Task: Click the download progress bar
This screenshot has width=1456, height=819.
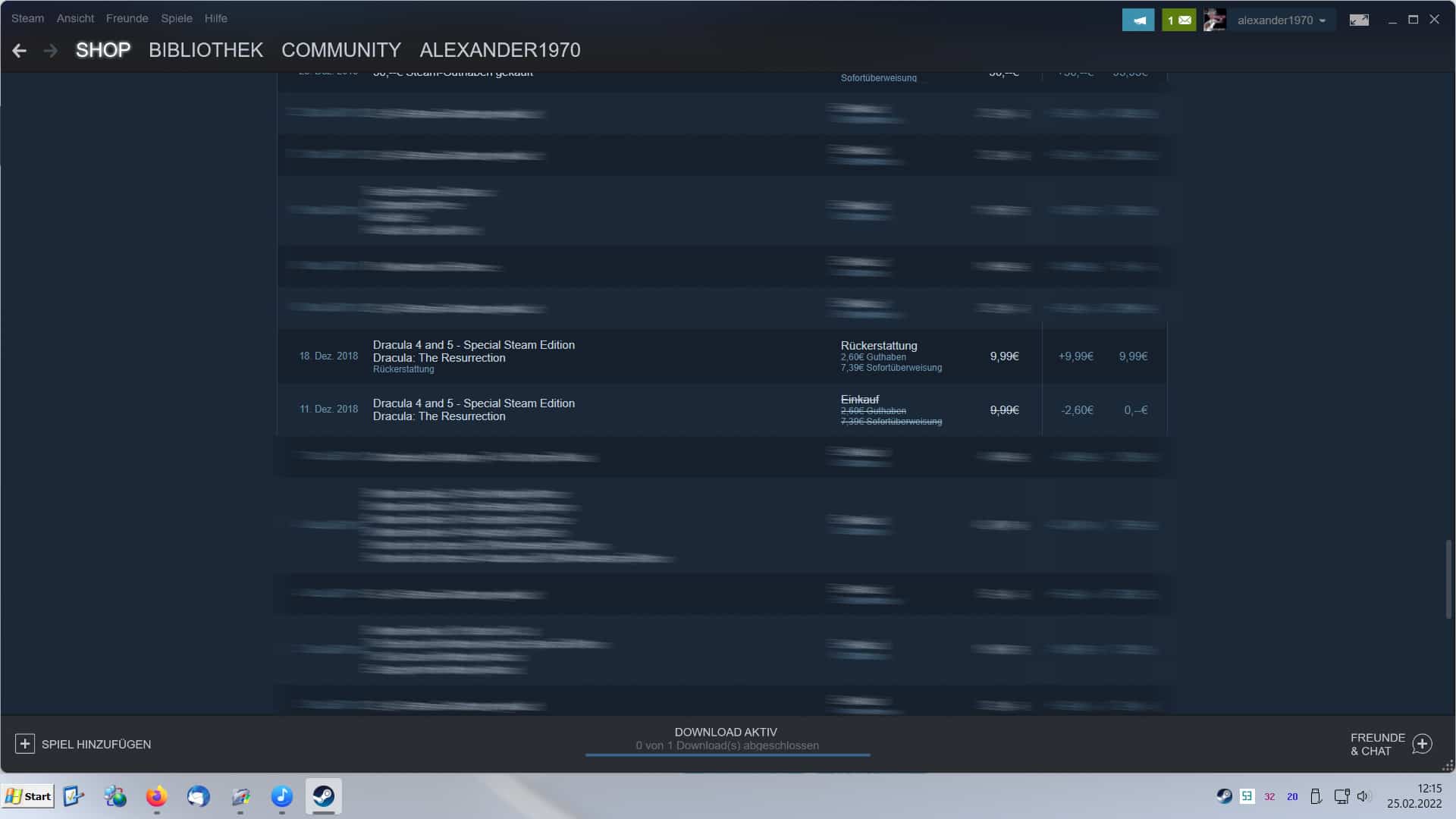Action: click(x=727, y=755)
